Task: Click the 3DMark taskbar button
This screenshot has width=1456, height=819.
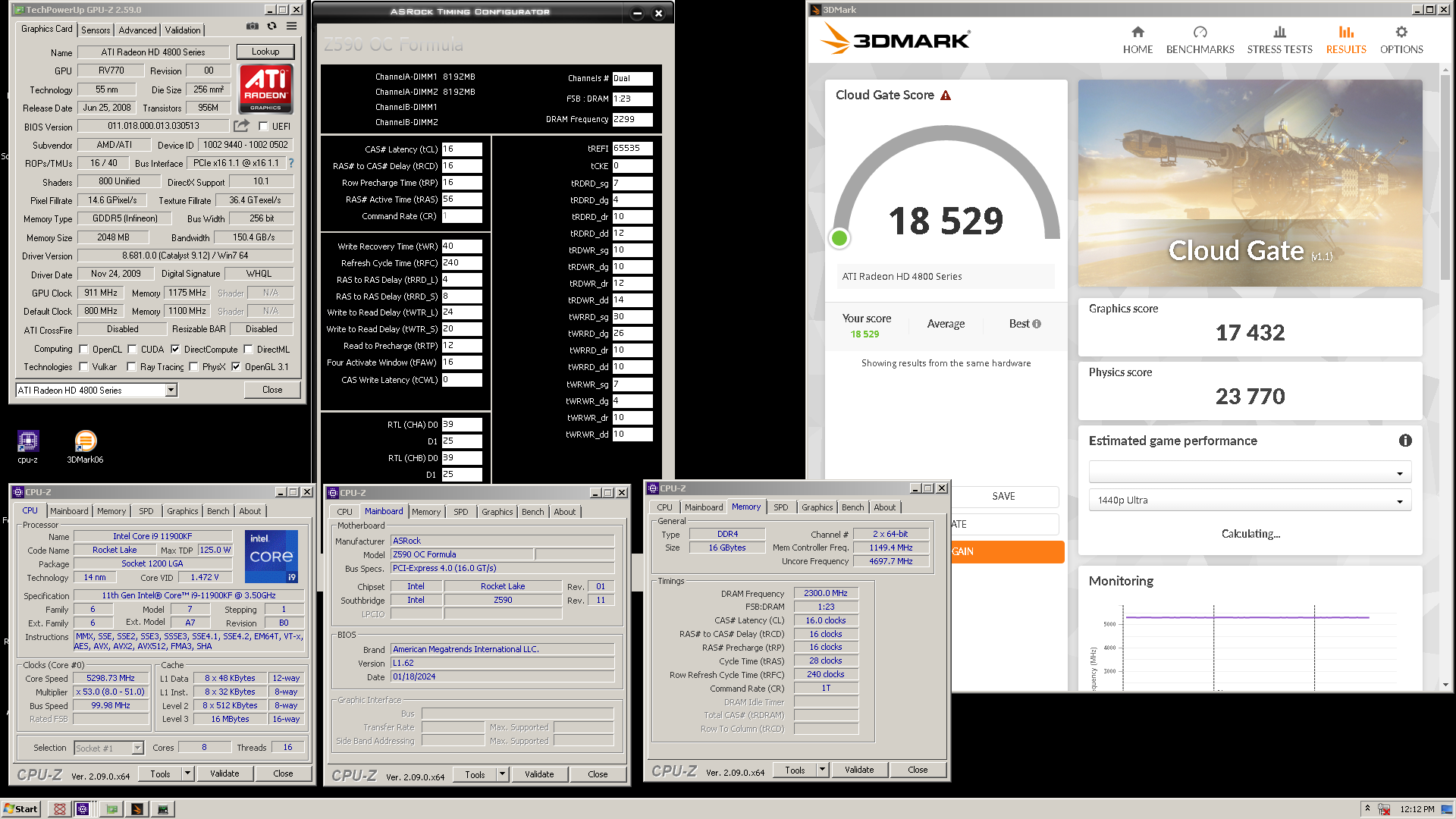Action: (137, 809)
